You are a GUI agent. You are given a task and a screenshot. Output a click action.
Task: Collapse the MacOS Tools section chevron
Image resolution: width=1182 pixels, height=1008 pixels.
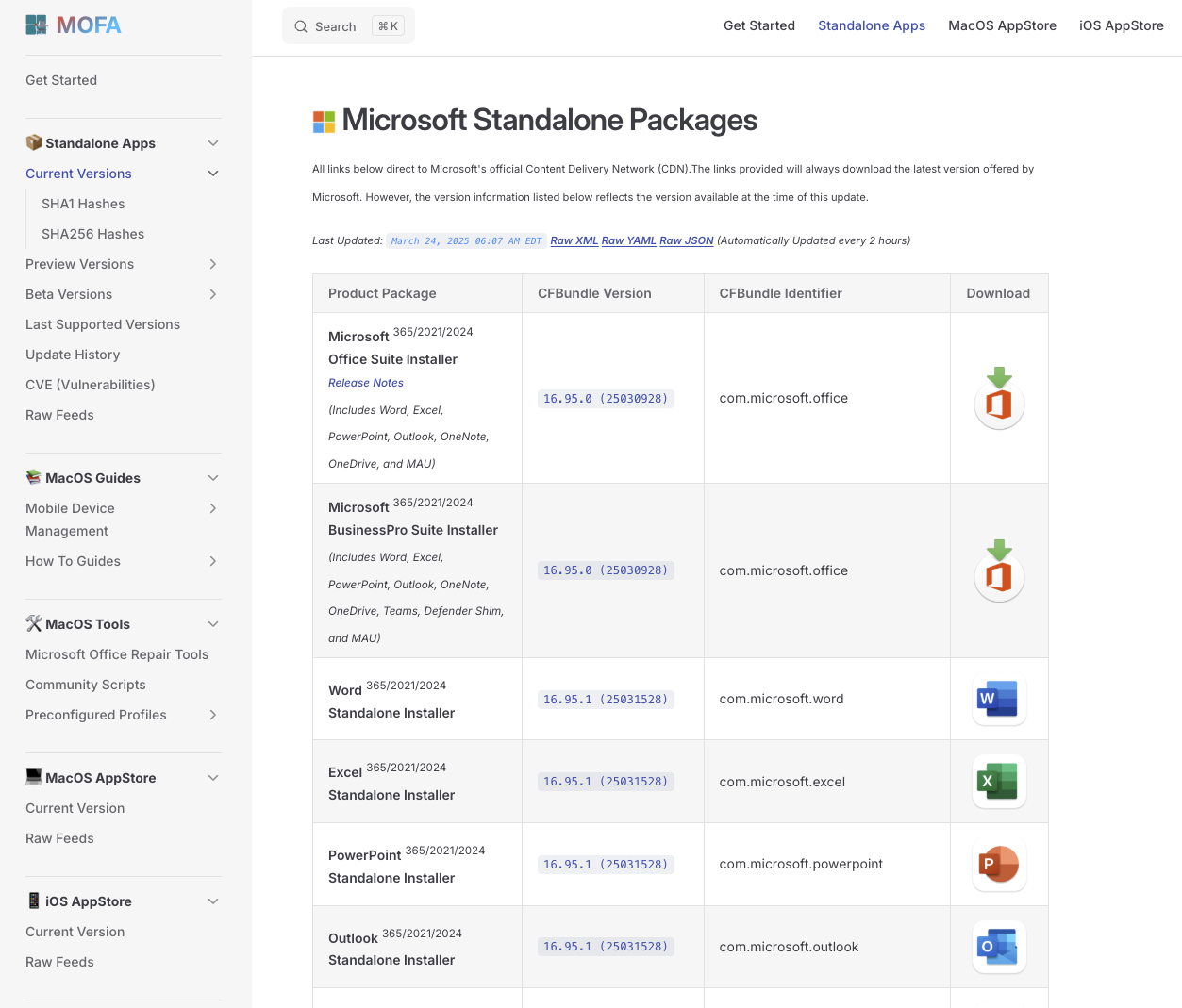pyautogui.click(x=213, y=624)
